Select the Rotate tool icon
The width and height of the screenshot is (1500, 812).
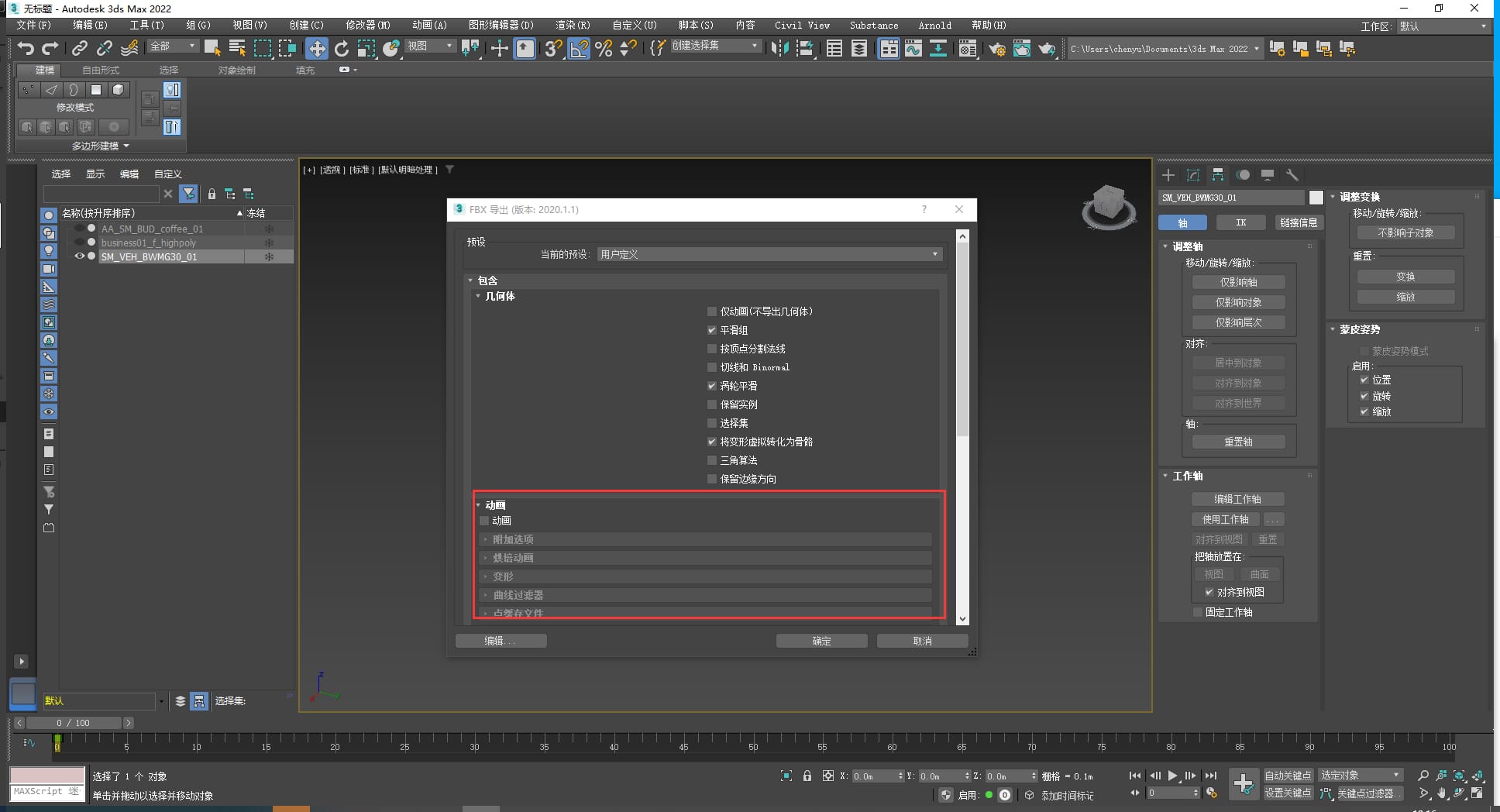point(341,49)
